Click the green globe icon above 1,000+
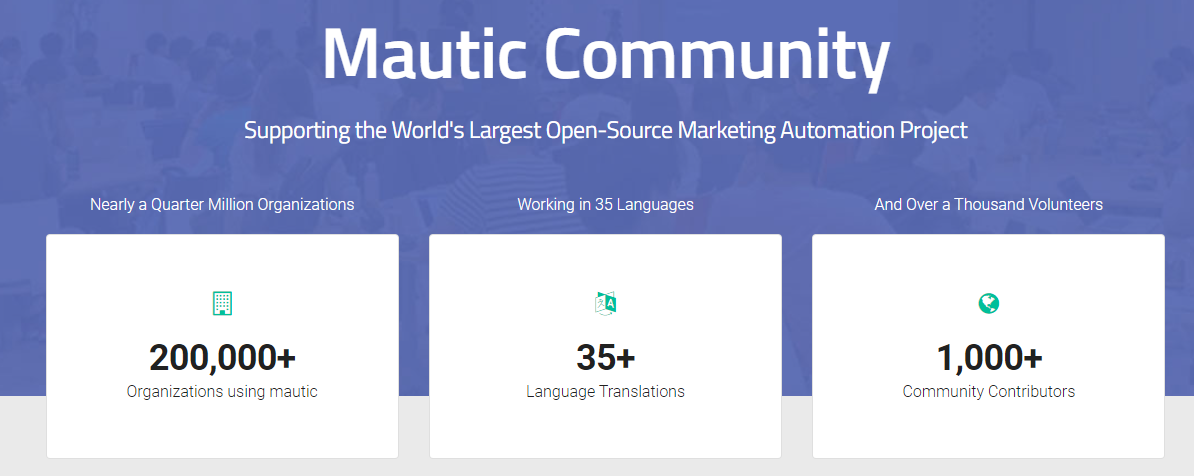The height and width of the screenshot is (476, 1194). (x=988, y=303)
